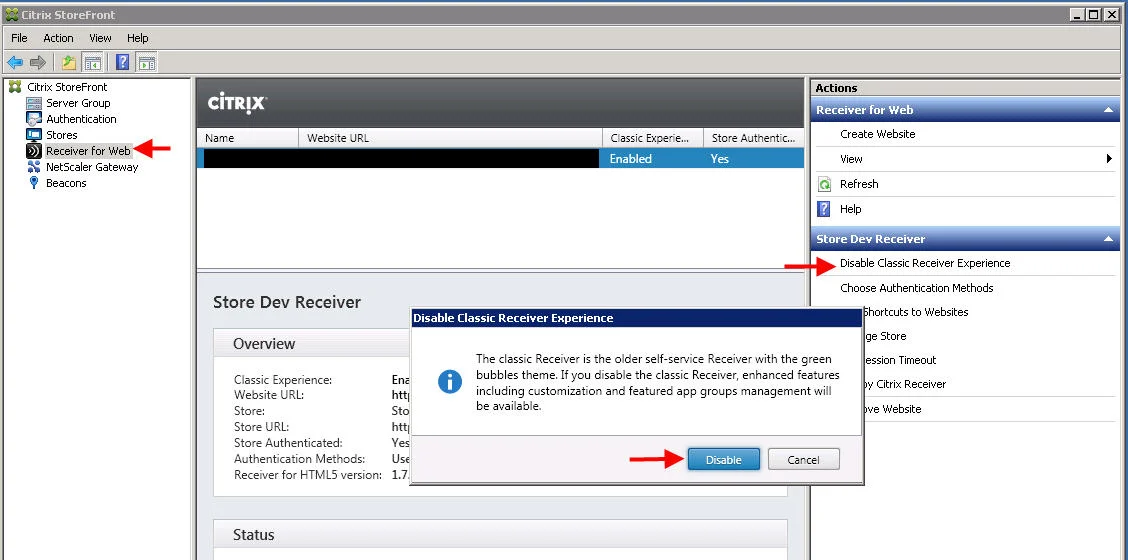Image resolution: width=1128 pixels, height=560 pixels.
Task: Click the Yes cell in the website row
Action: point(720,159)
